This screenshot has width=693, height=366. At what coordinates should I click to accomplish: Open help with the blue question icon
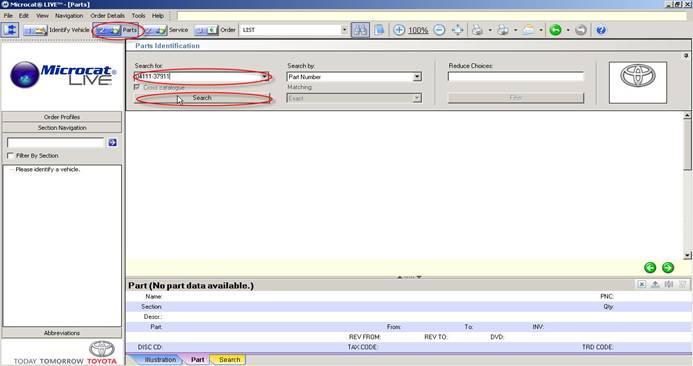[601, 30]
